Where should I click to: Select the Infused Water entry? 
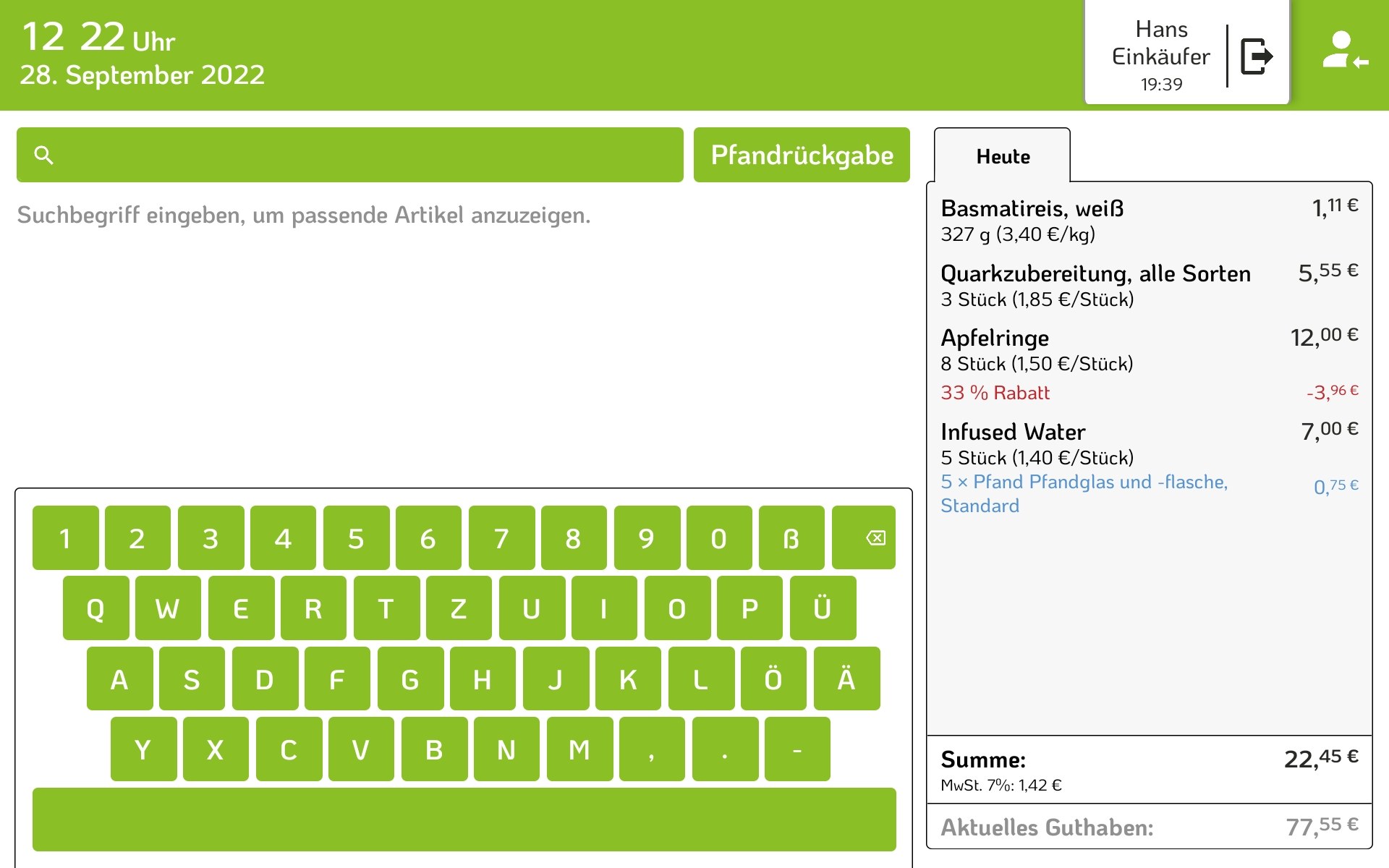[1149, 443]
